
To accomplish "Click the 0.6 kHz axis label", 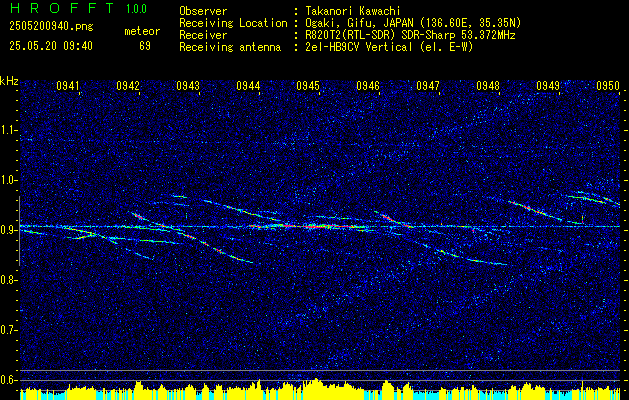I will (8, 380).
